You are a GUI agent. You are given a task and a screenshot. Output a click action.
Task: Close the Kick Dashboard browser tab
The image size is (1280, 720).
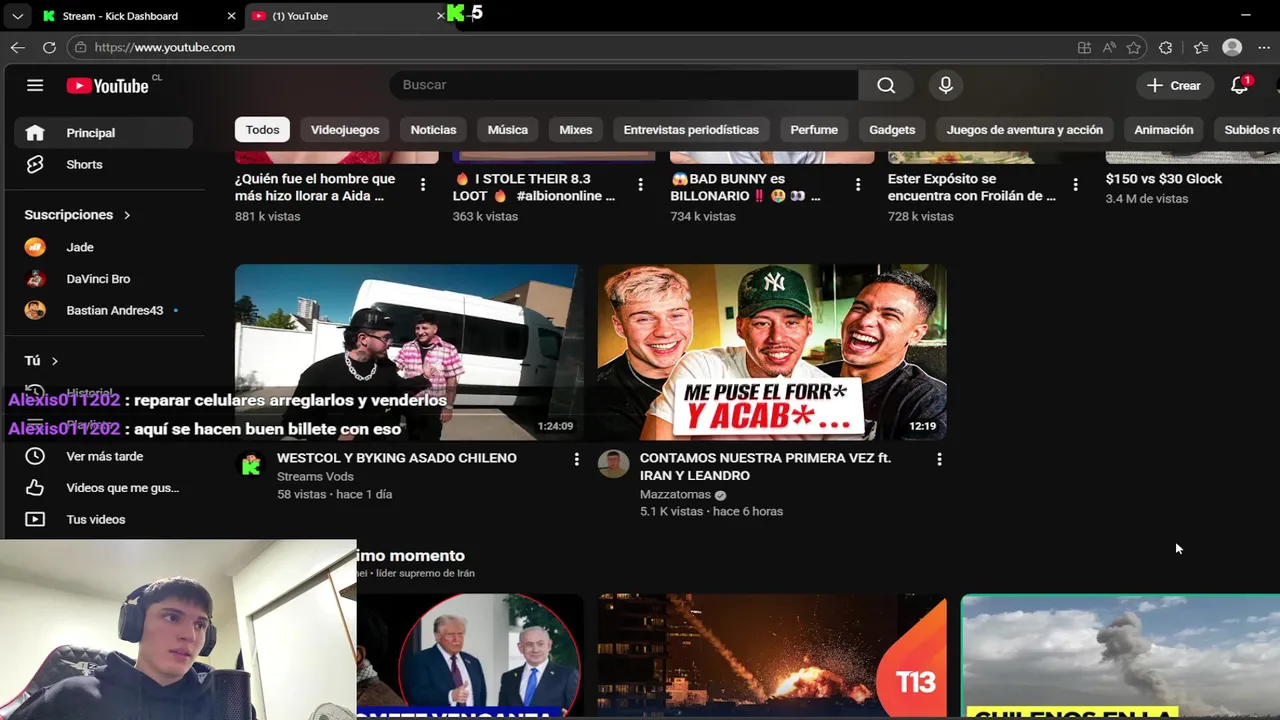(232, 16)
